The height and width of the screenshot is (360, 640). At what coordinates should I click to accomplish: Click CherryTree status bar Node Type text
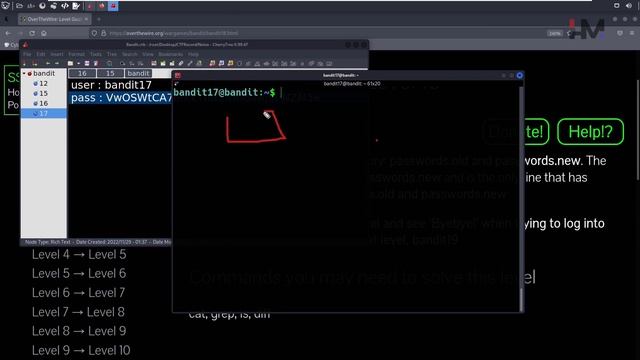[47, 242]
